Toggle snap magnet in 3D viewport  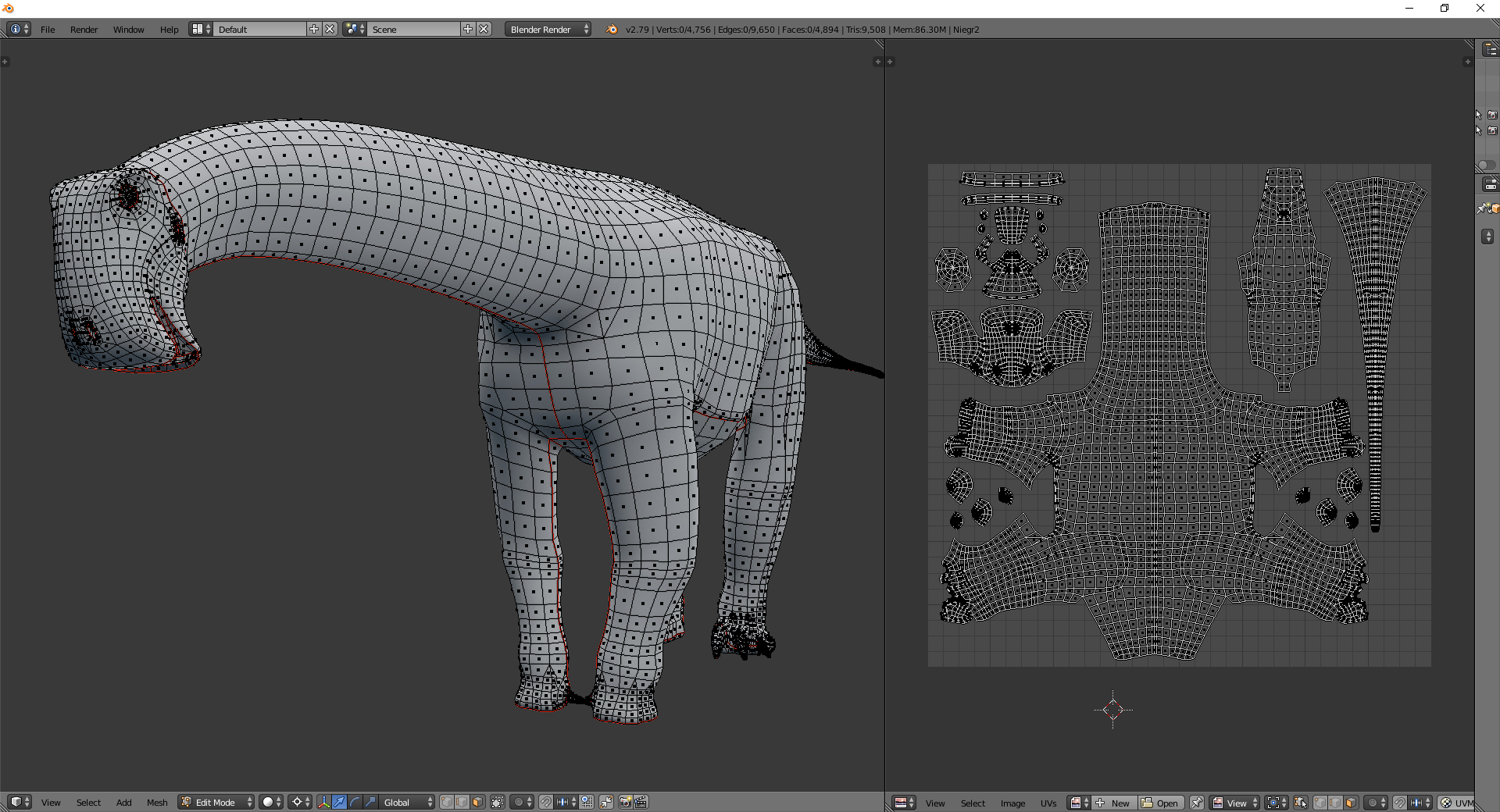546,802
